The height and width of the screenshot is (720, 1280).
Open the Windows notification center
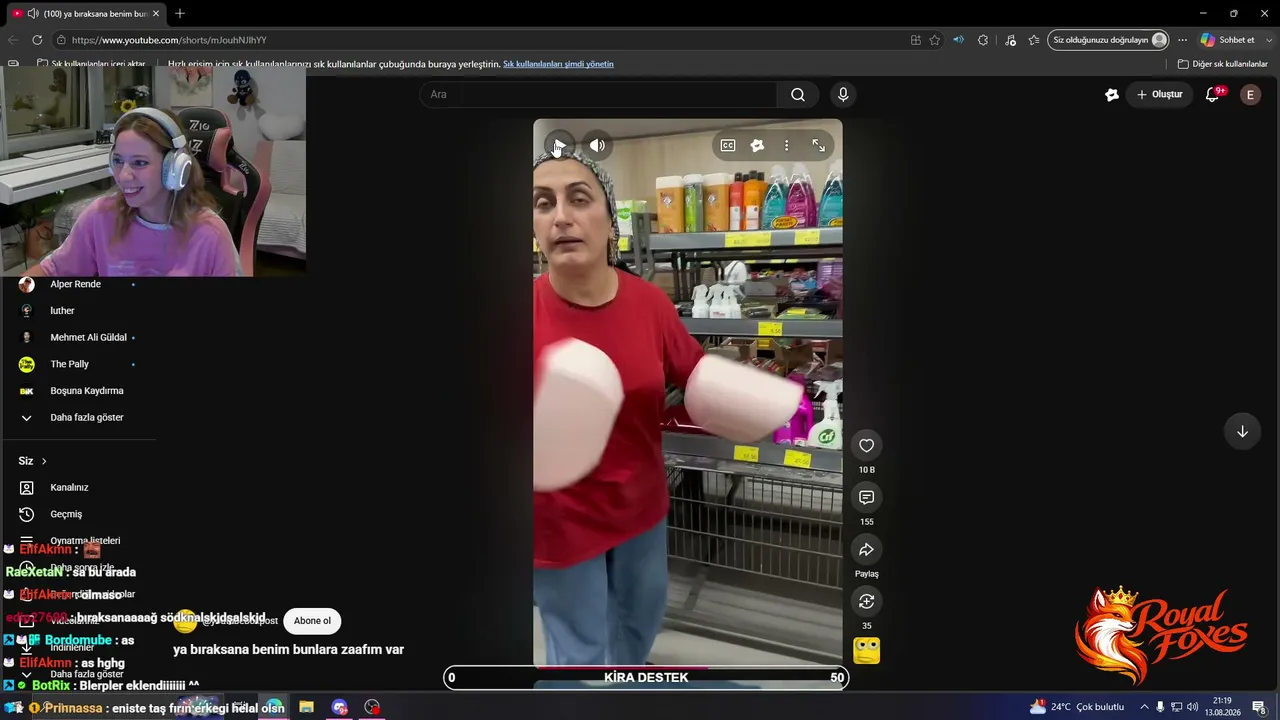tap(1258, 707)
